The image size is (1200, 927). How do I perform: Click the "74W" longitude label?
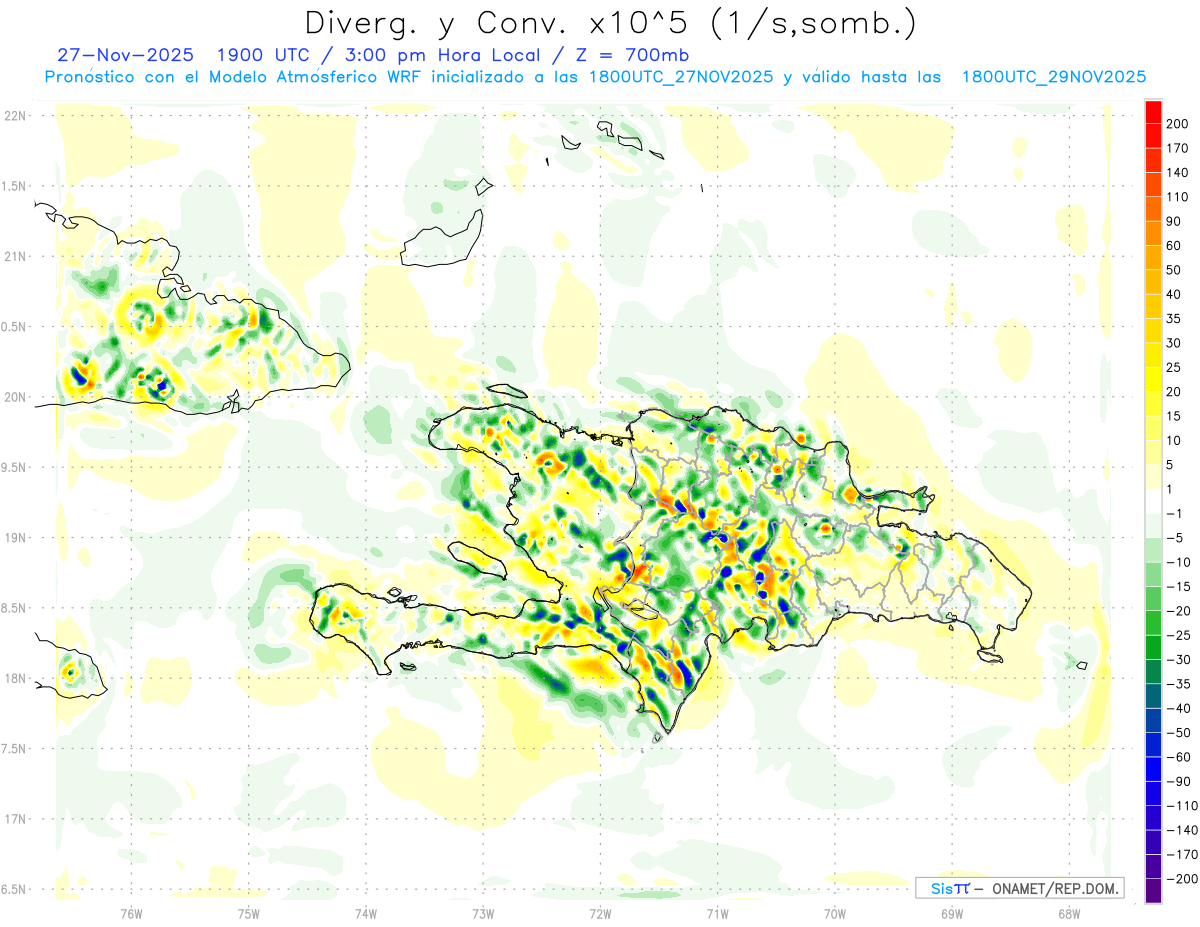point(366,913)
